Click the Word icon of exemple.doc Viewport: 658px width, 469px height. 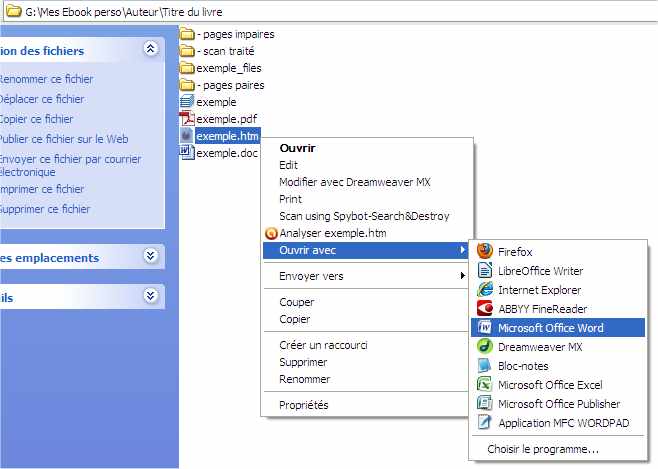point(187,152)
